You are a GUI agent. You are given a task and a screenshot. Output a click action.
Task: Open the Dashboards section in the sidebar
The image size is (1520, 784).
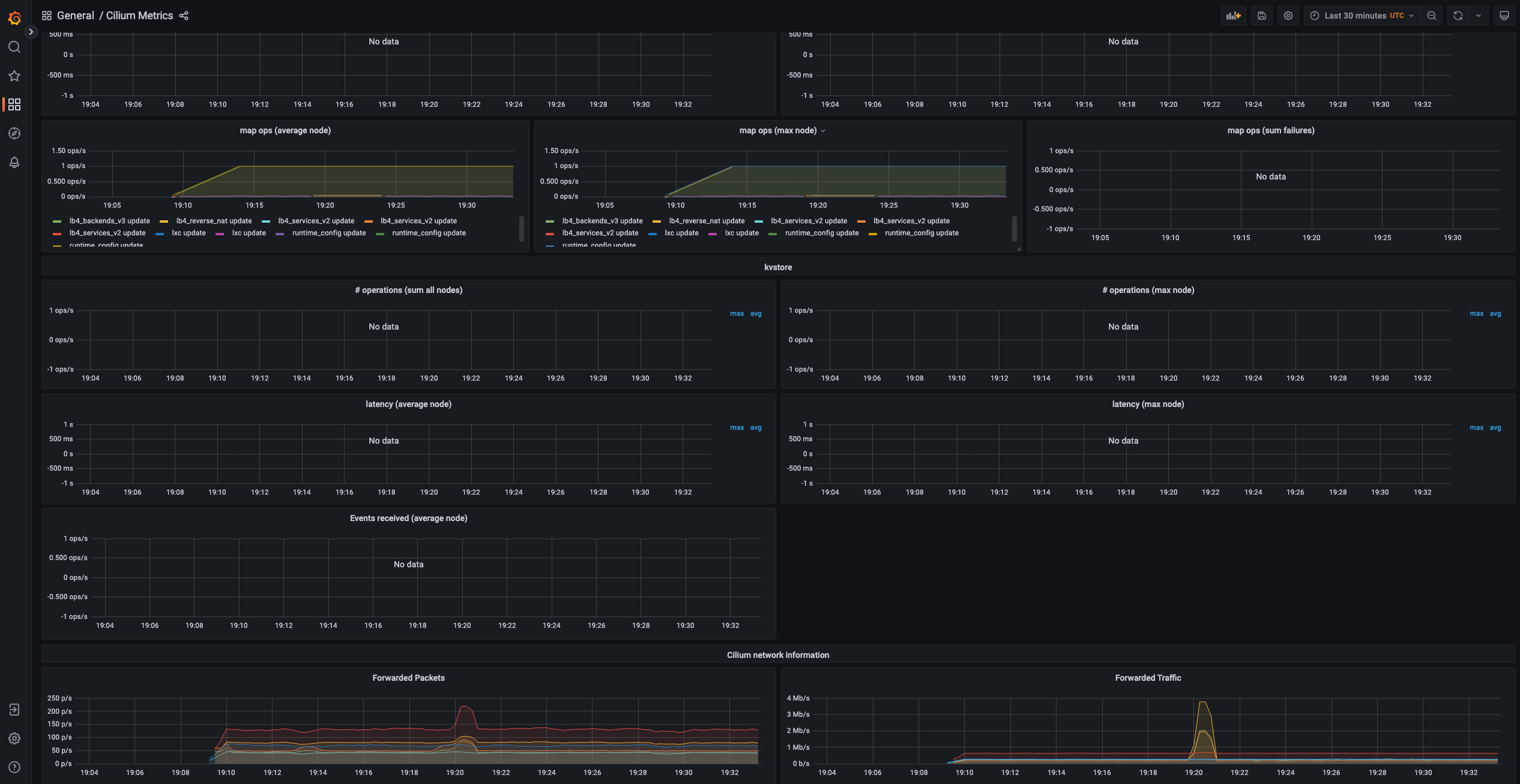(14, 104)
